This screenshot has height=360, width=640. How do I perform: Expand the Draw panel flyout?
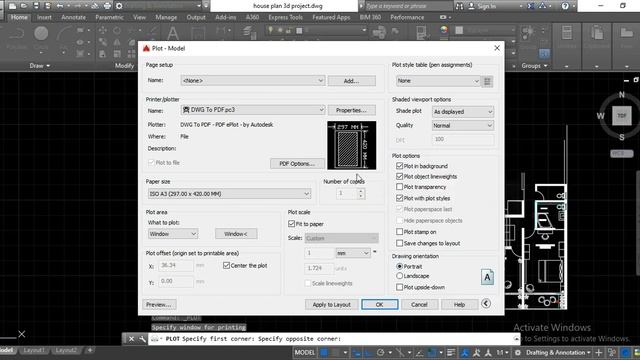[x=40, y=66]
